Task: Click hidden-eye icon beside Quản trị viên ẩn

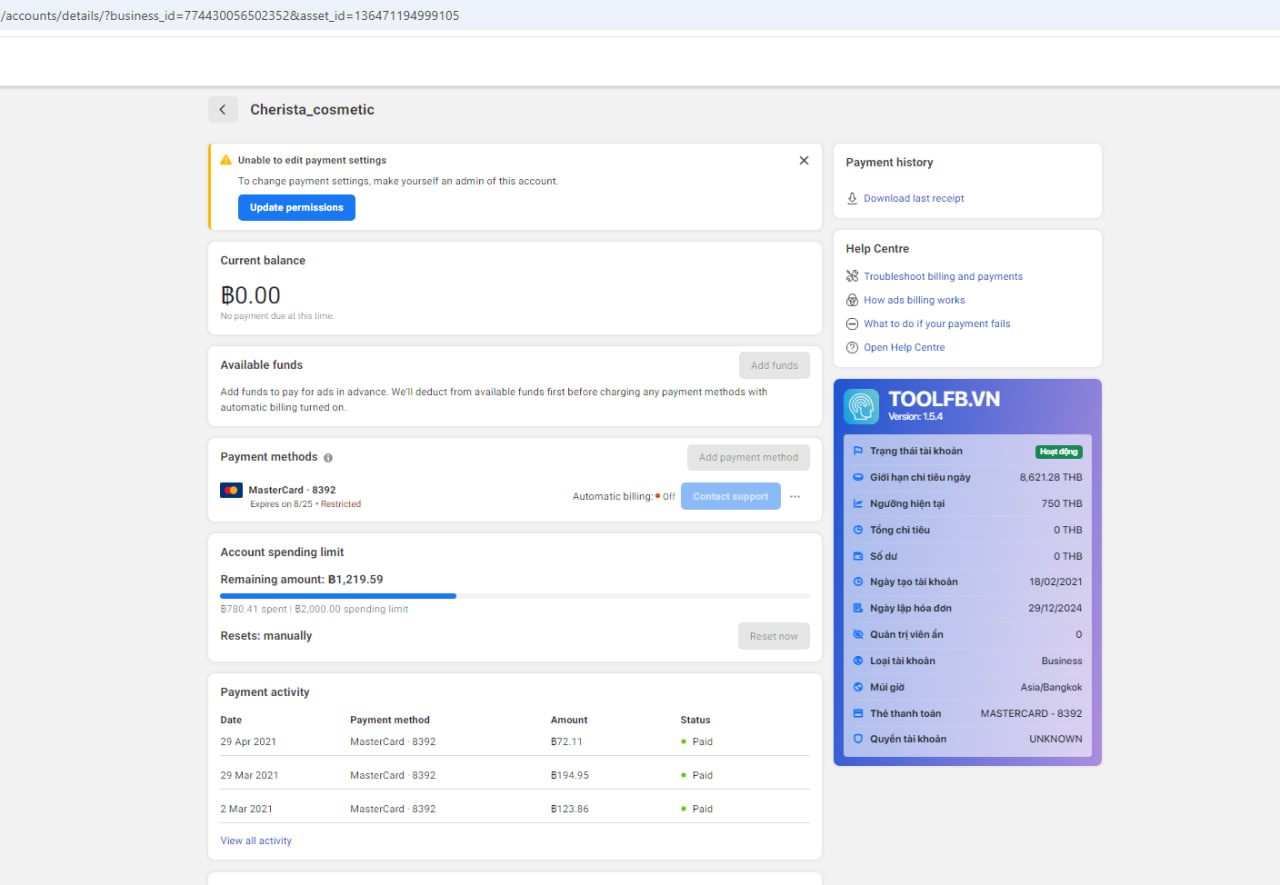Action: tap(858, 634)
